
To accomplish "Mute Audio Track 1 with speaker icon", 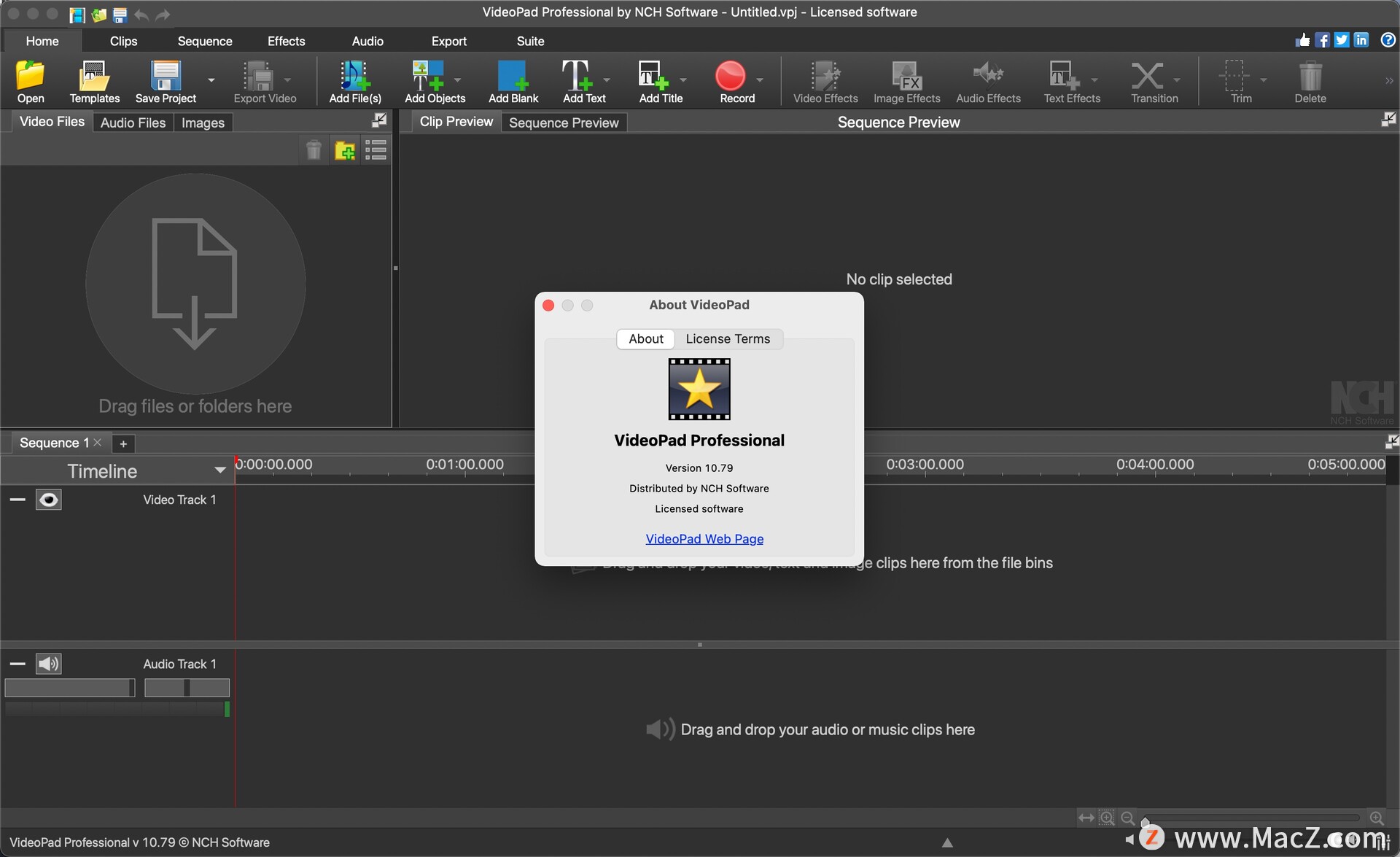I will (49, 664).
